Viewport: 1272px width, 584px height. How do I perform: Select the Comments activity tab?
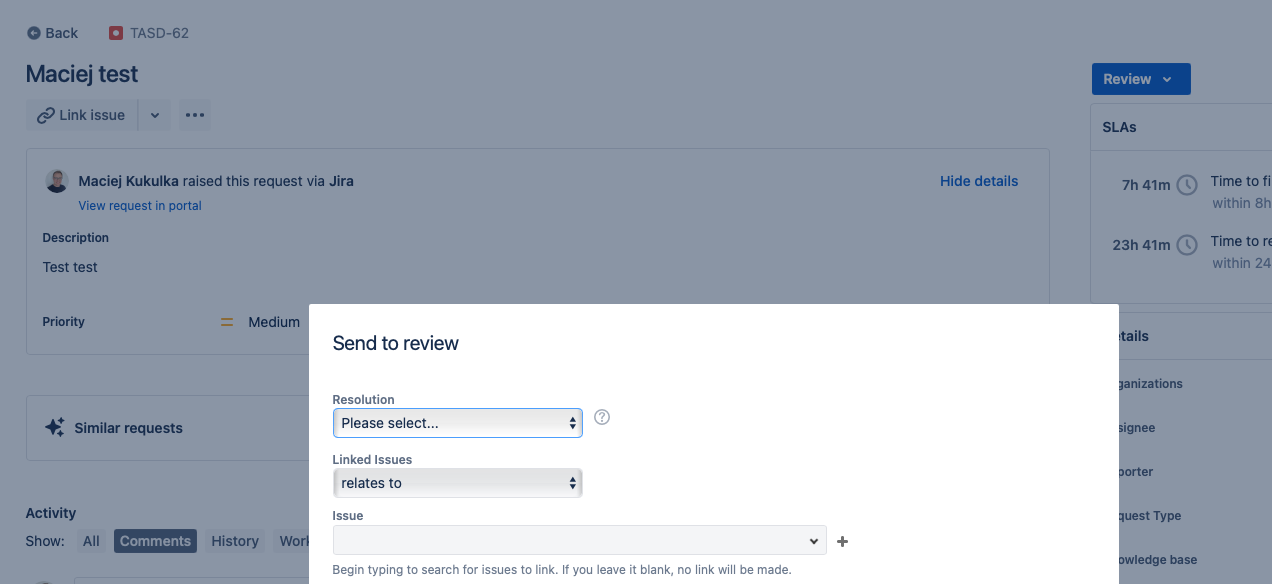[155, 541]
